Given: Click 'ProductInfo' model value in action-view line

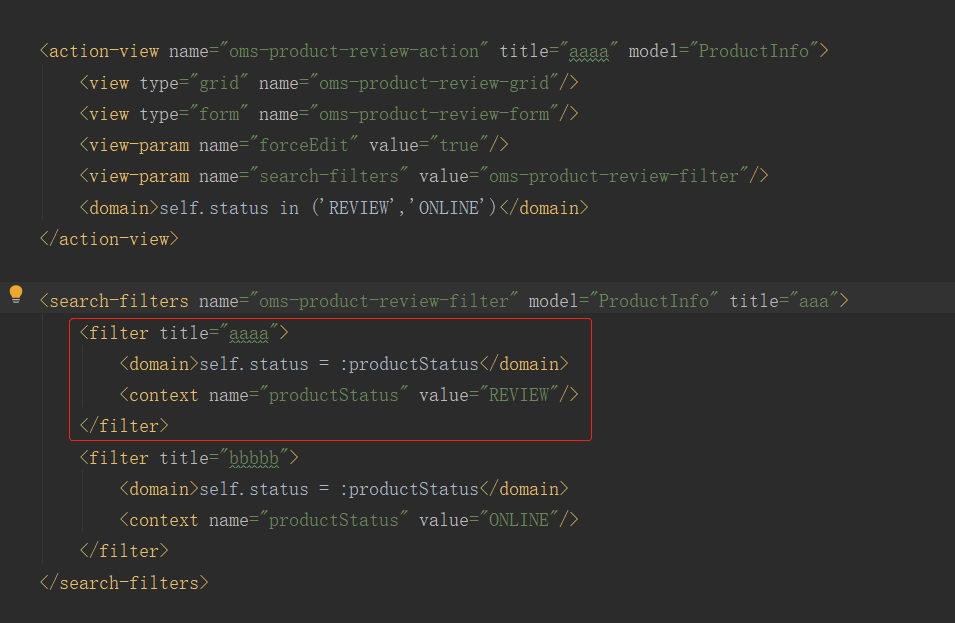Looking at the screenshot, I should click(753, 51).
